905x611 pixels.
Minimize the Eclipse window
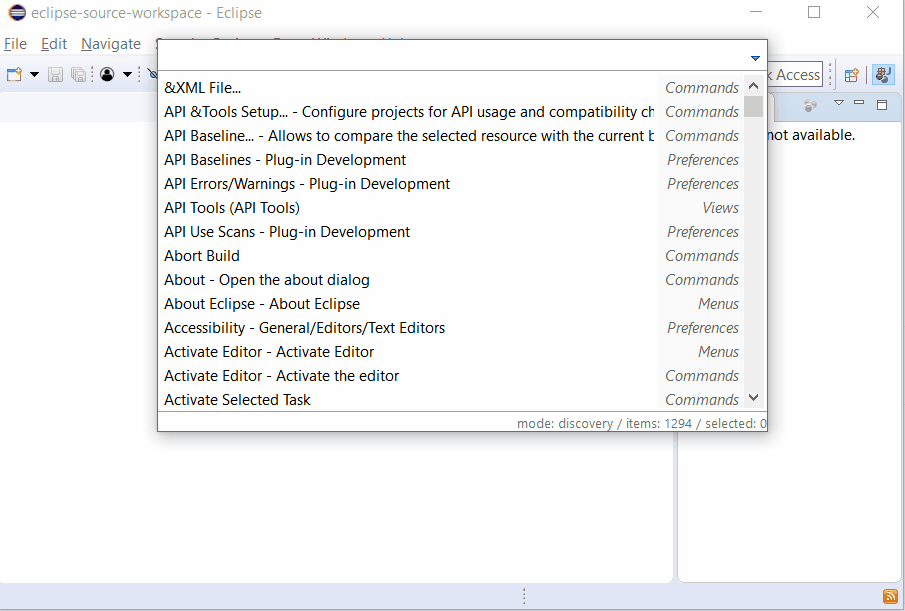756,12
